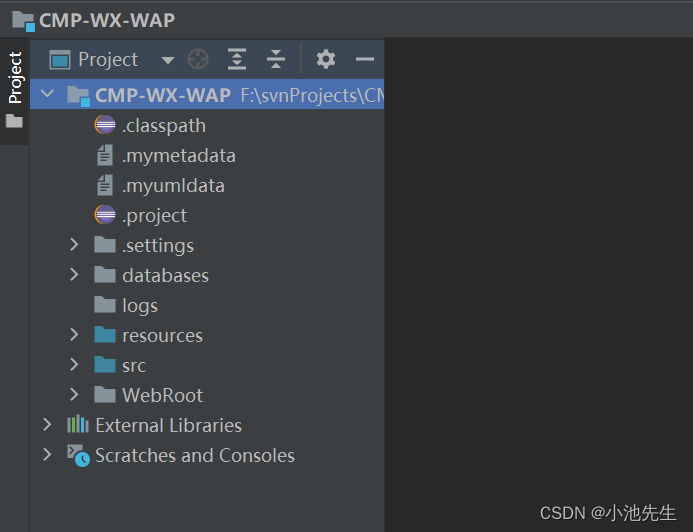Click the navigation bar project folder icon
Screen dimensions: 693x532
(23, 21)
